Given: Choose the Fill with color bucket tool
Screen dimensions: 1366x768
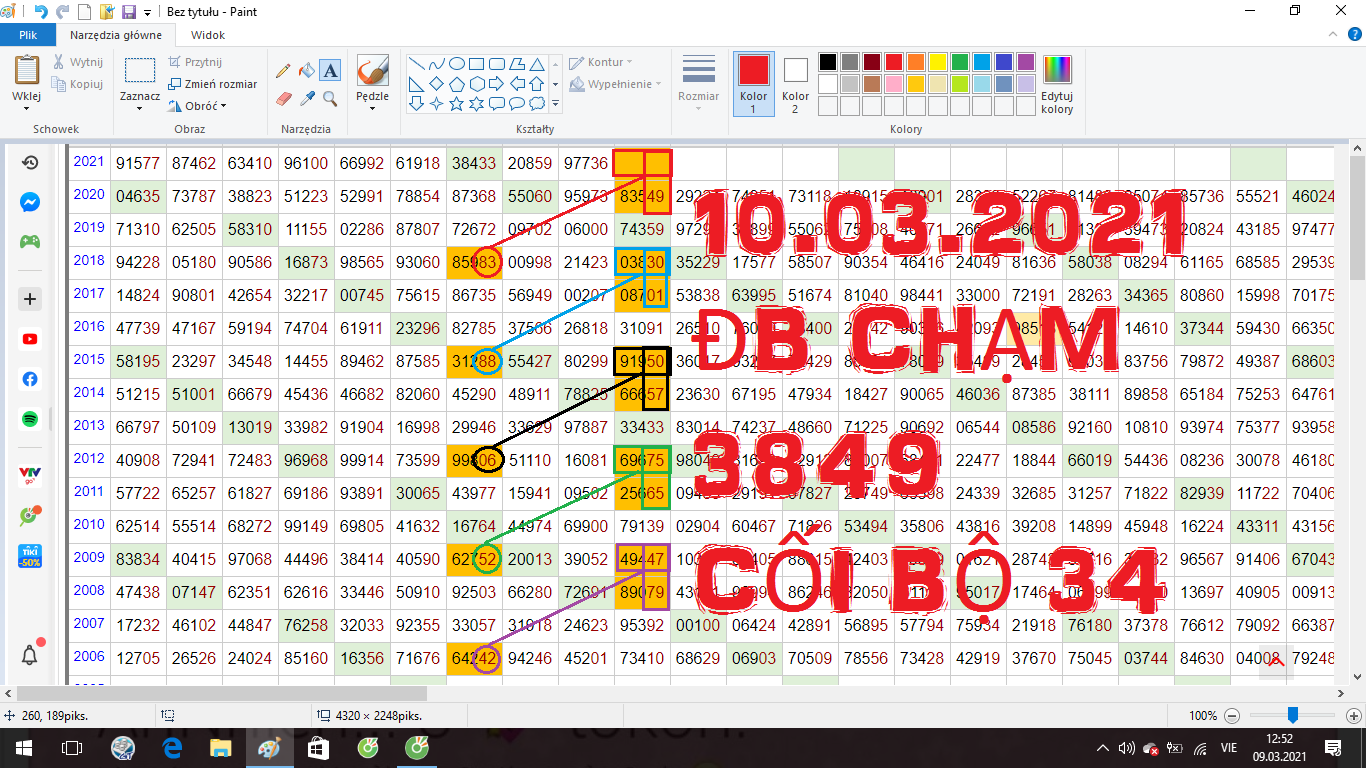Looking at the screenshot, I should (x=307, y=71).
